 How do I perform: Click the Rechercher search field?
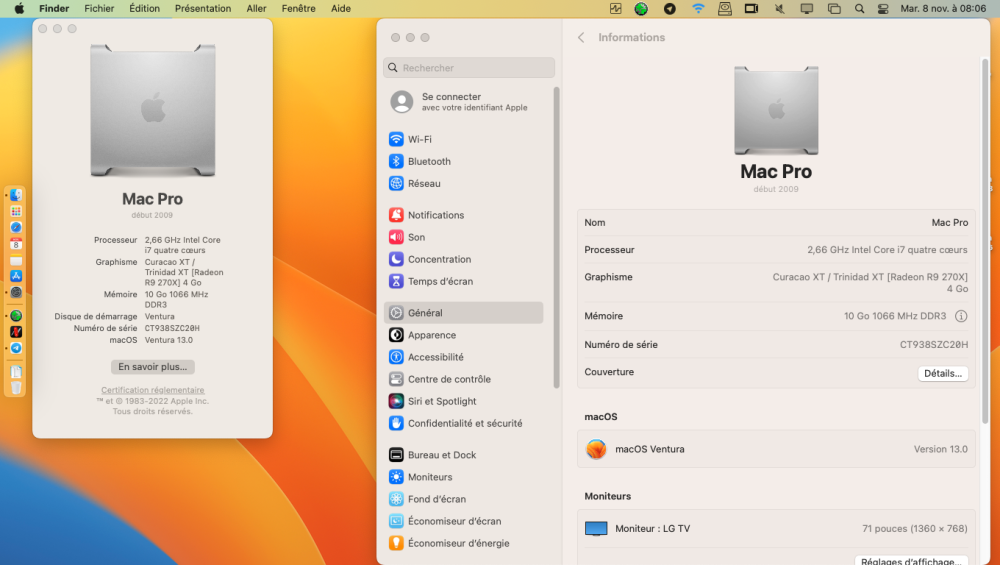pyautogui.click(x=469, y=68)
